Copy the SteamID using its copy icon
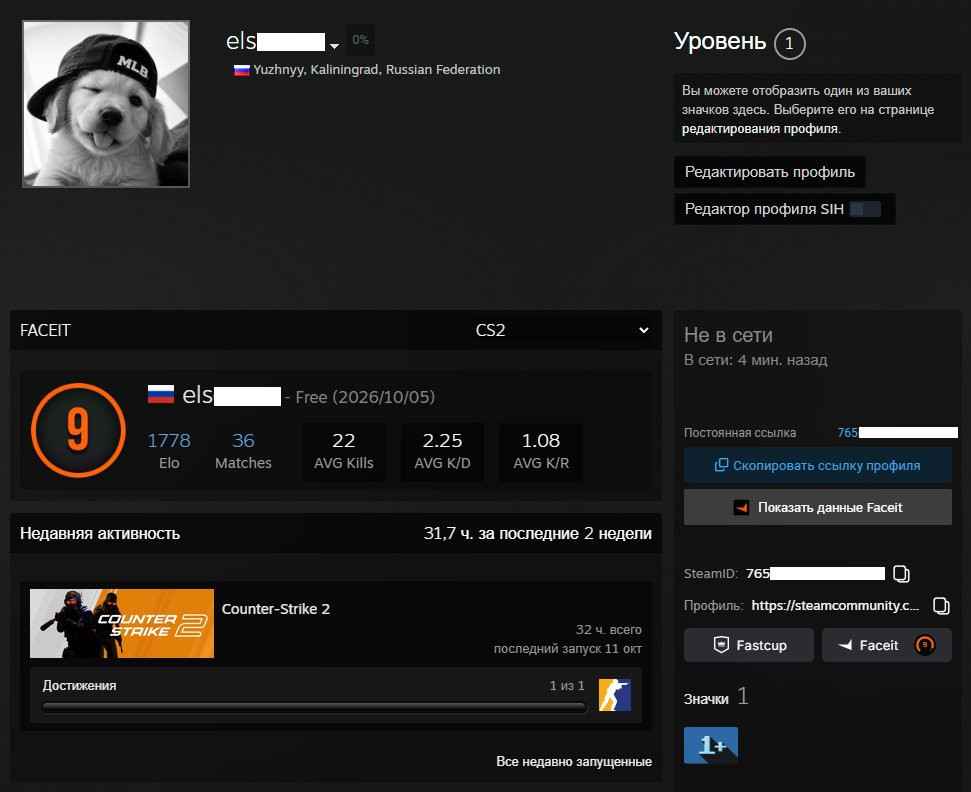This screenshot has height=792, width=971. click(x=902, y=573)
